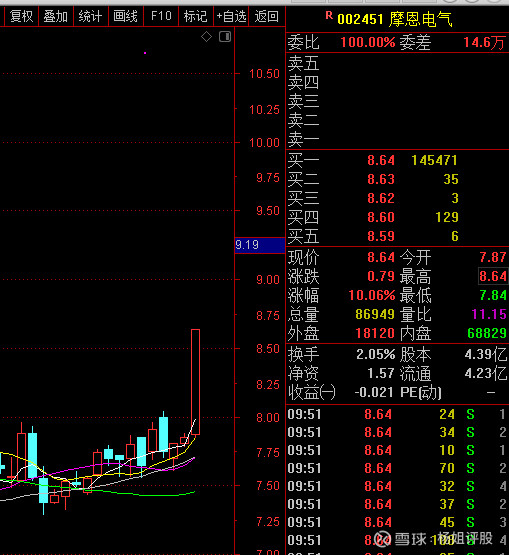This screenshot has width=509, height=555.
Task: Select 买一 price 8.64
Action: 381,160
